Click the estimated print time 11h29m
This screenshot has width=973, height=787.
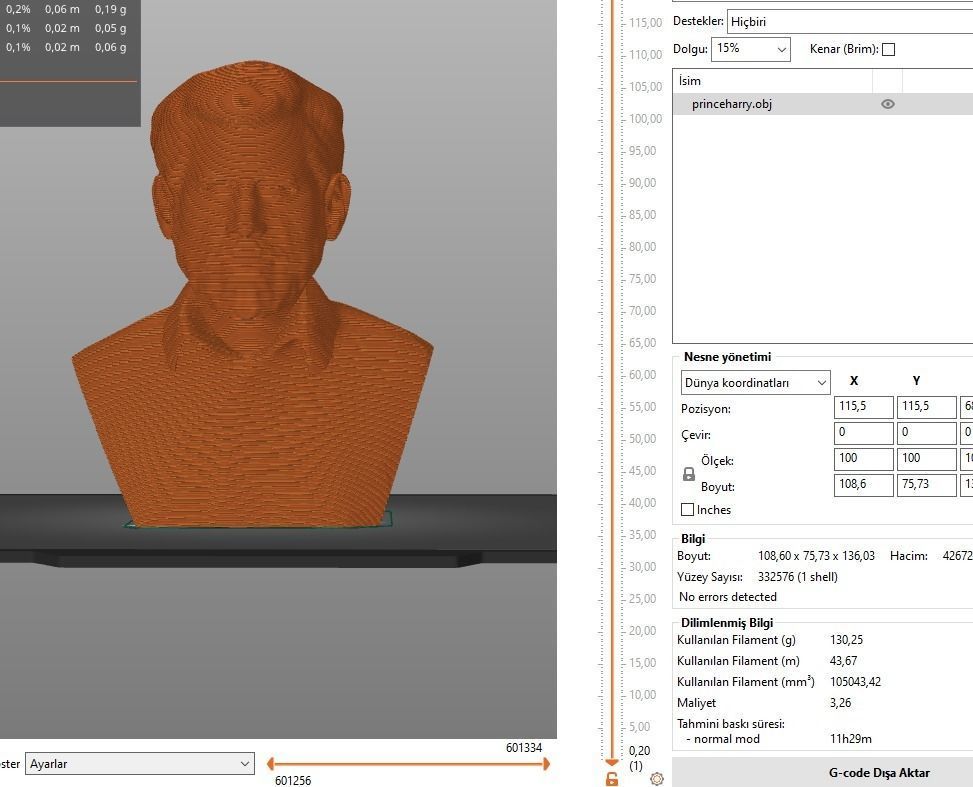[x=851, y=739]
